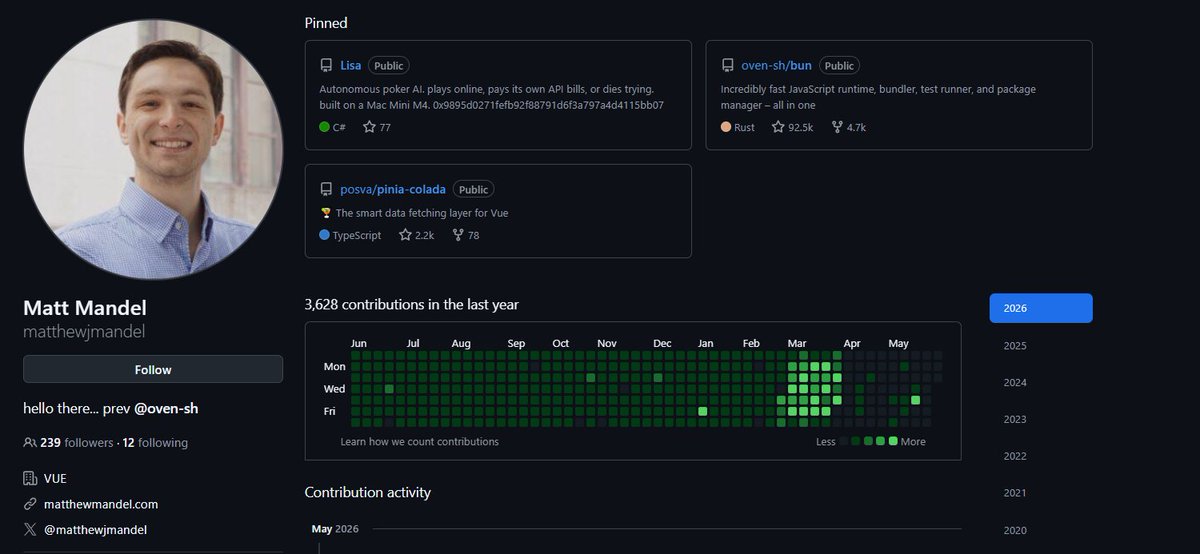This screenshot has width=1200, height=554.
Task: Select the 2026 contribution year
Action: [1041, 308]
